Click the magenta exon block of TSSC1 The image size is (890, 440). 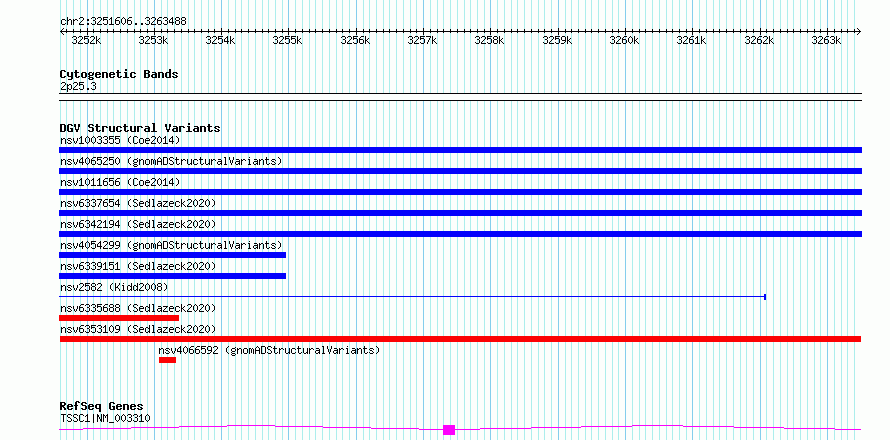(x=449, y=430)
